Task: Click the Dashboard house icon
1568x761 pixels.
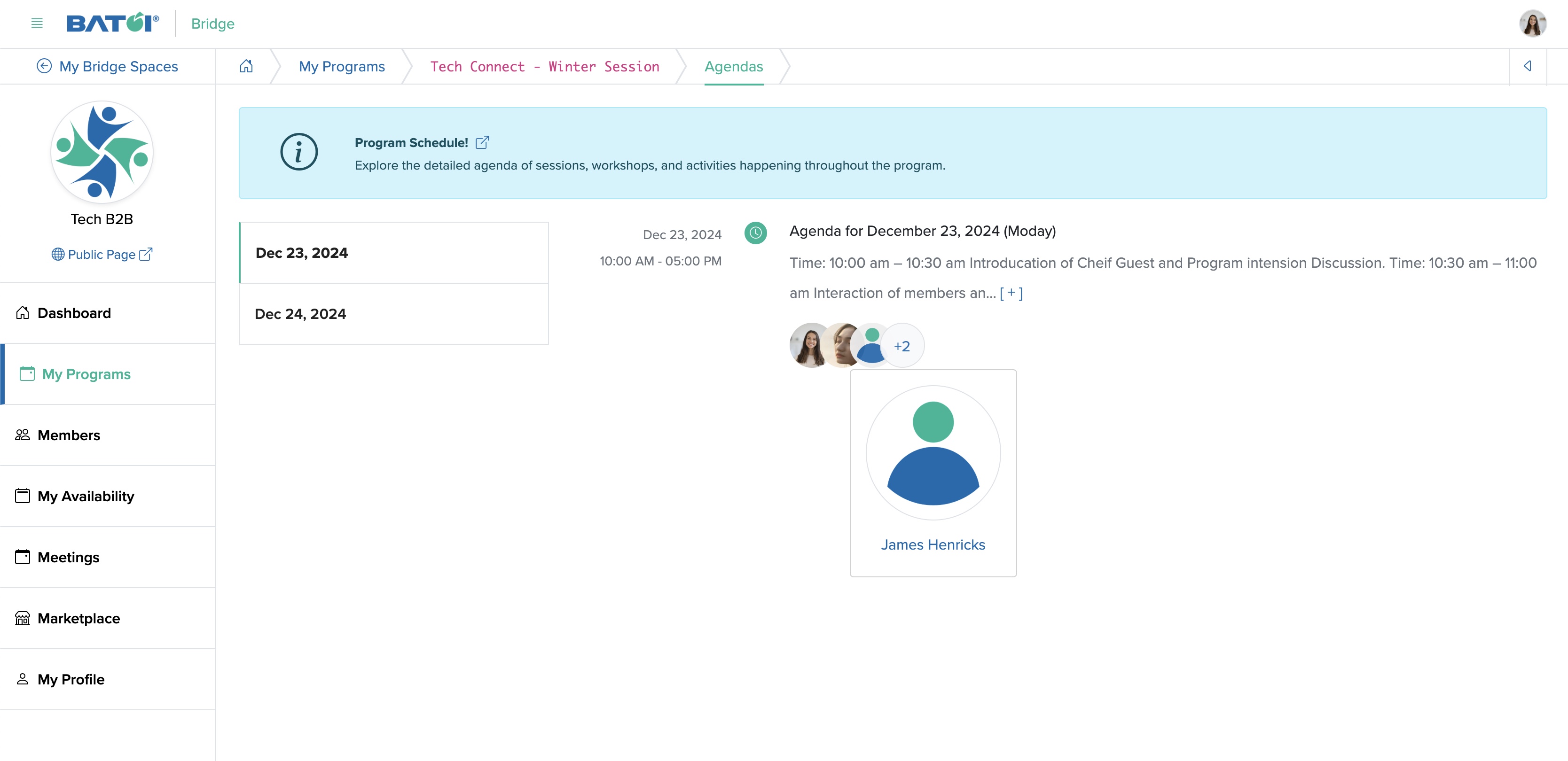Action: (23, 313)
